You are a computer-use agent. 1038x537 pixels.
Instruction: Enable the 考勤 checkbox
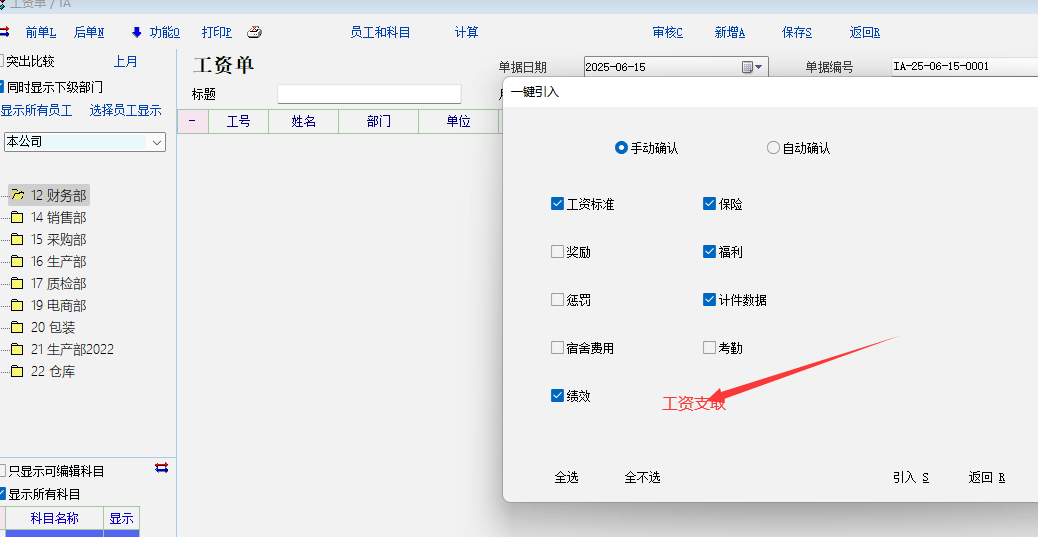click(x=710, y=348)
